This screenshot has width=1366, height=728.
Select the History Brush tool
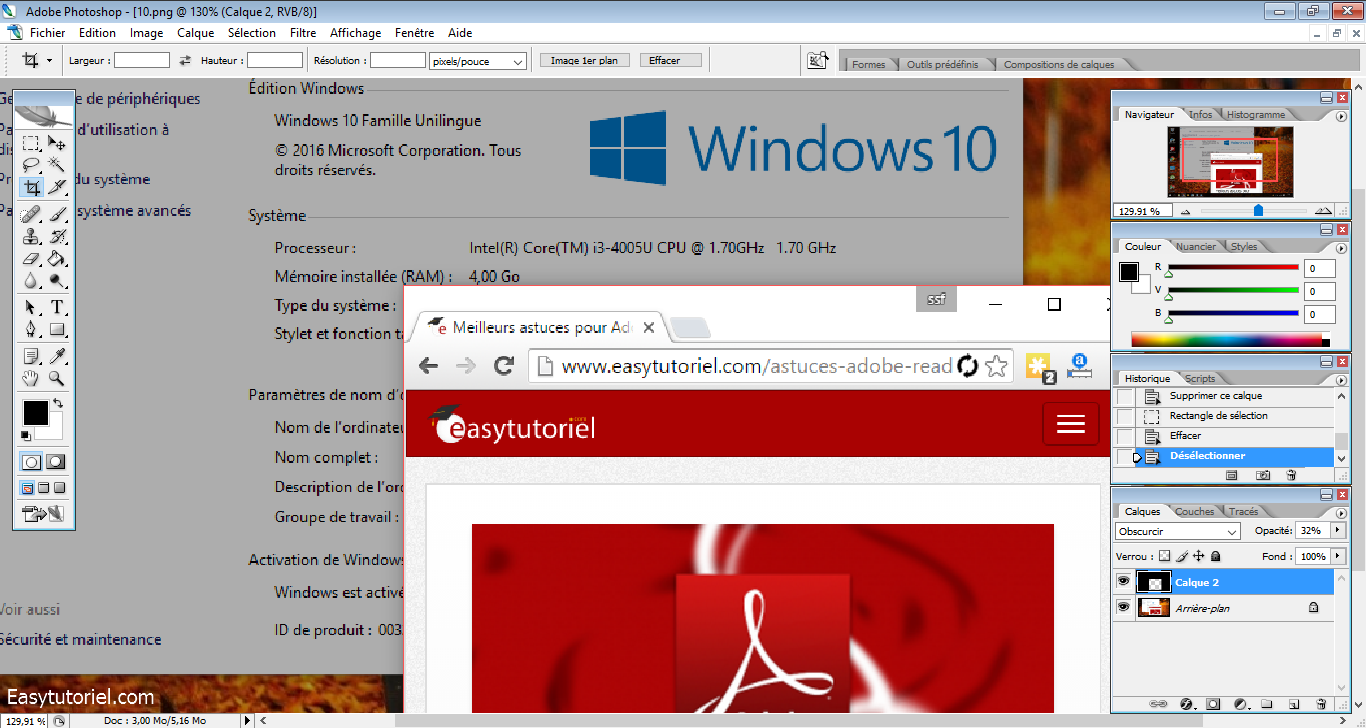[57, 237]
